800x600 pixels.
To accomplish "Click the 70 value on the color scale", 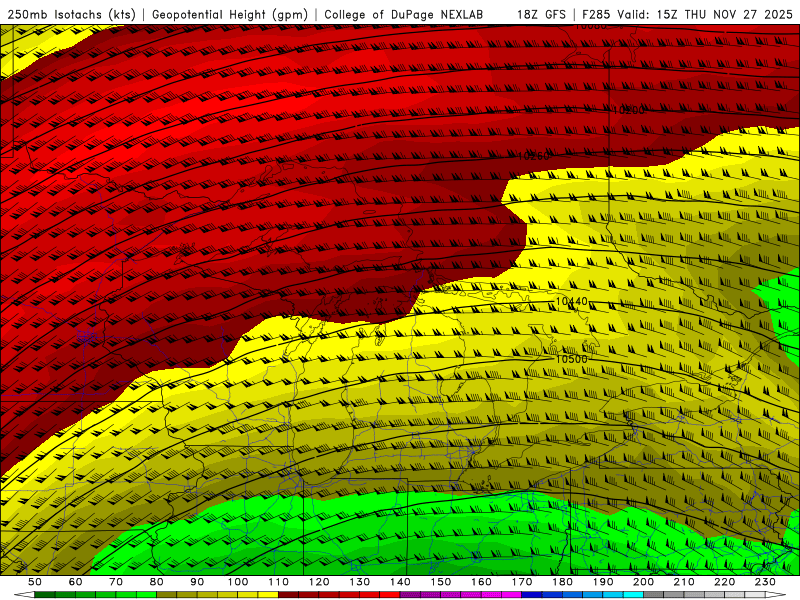I will pos(116,582).
